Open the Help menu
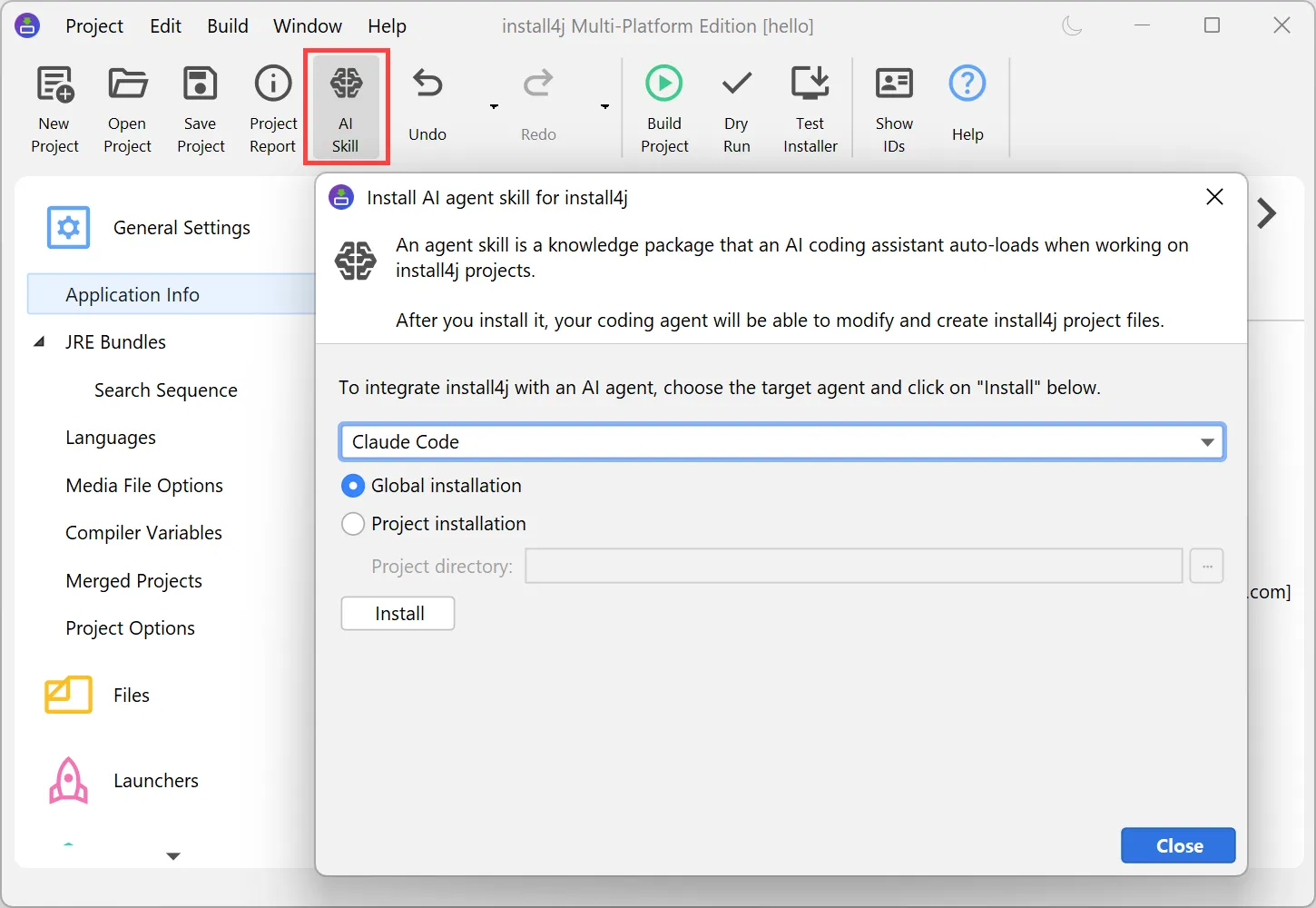The width and height of the screenshot is (1316, 908). point(387,25)
